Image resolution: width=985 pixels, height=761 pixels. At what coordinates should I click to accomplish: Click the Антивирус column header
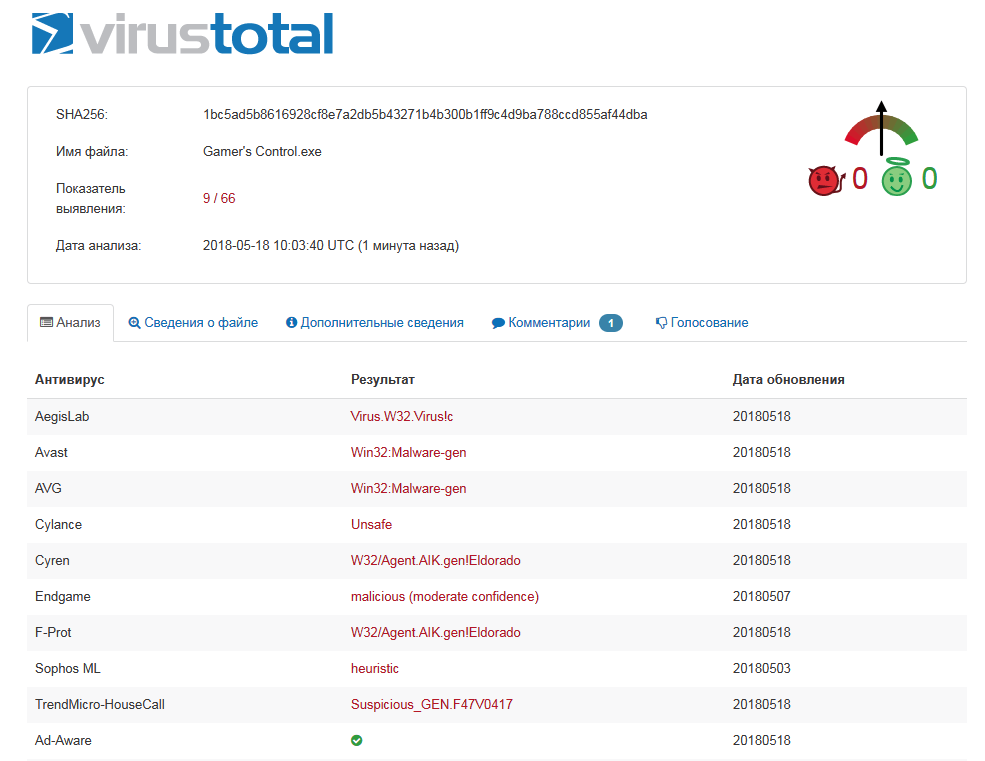tap(70, 380)
